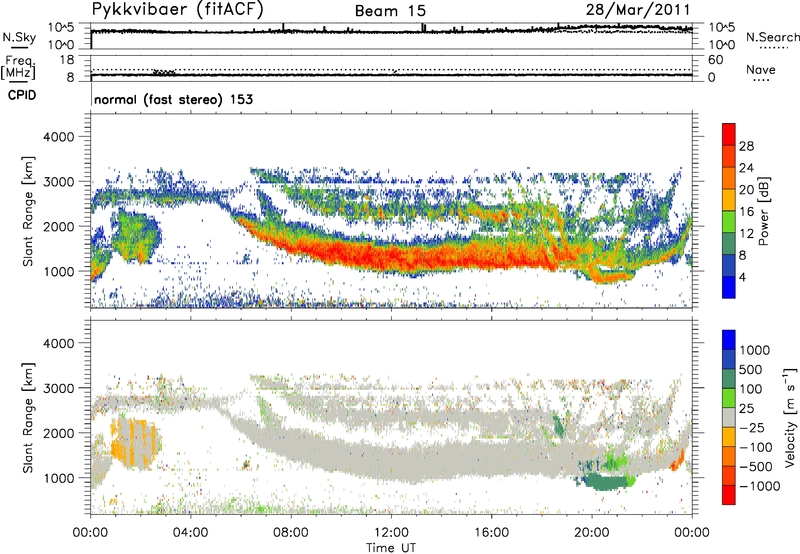Viewport: 800px width, 554px height.
Task: Click the "18" tick on the frequency axis
Action: point(67,60)
